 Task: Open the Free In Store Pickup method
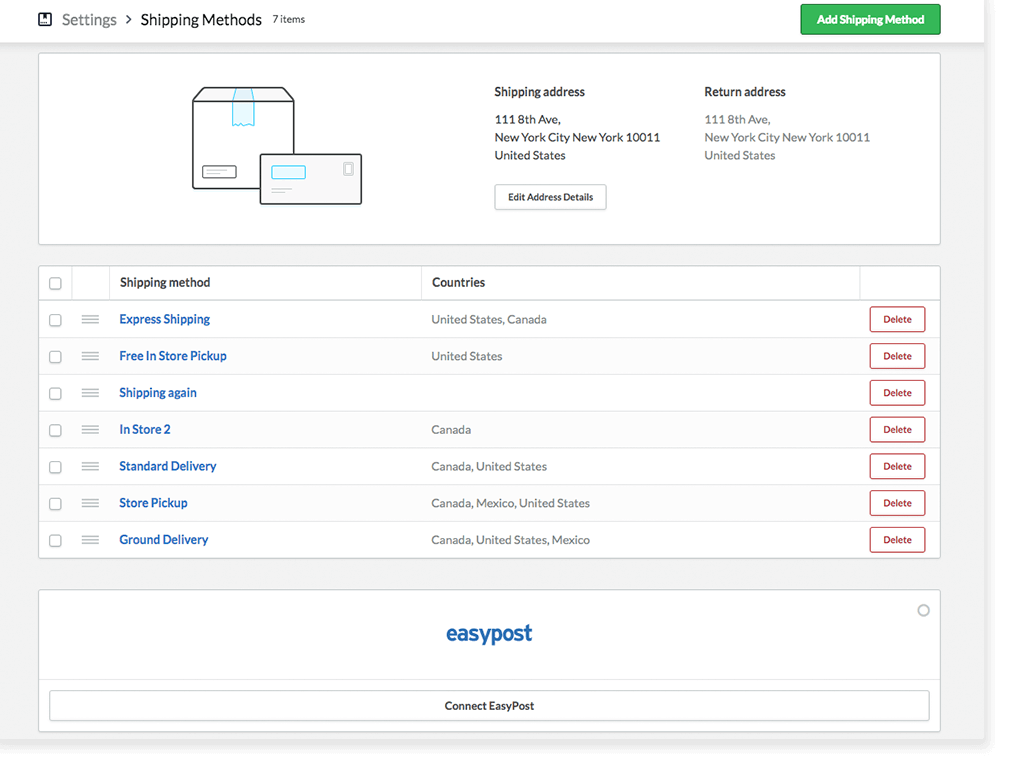[173, 356]
